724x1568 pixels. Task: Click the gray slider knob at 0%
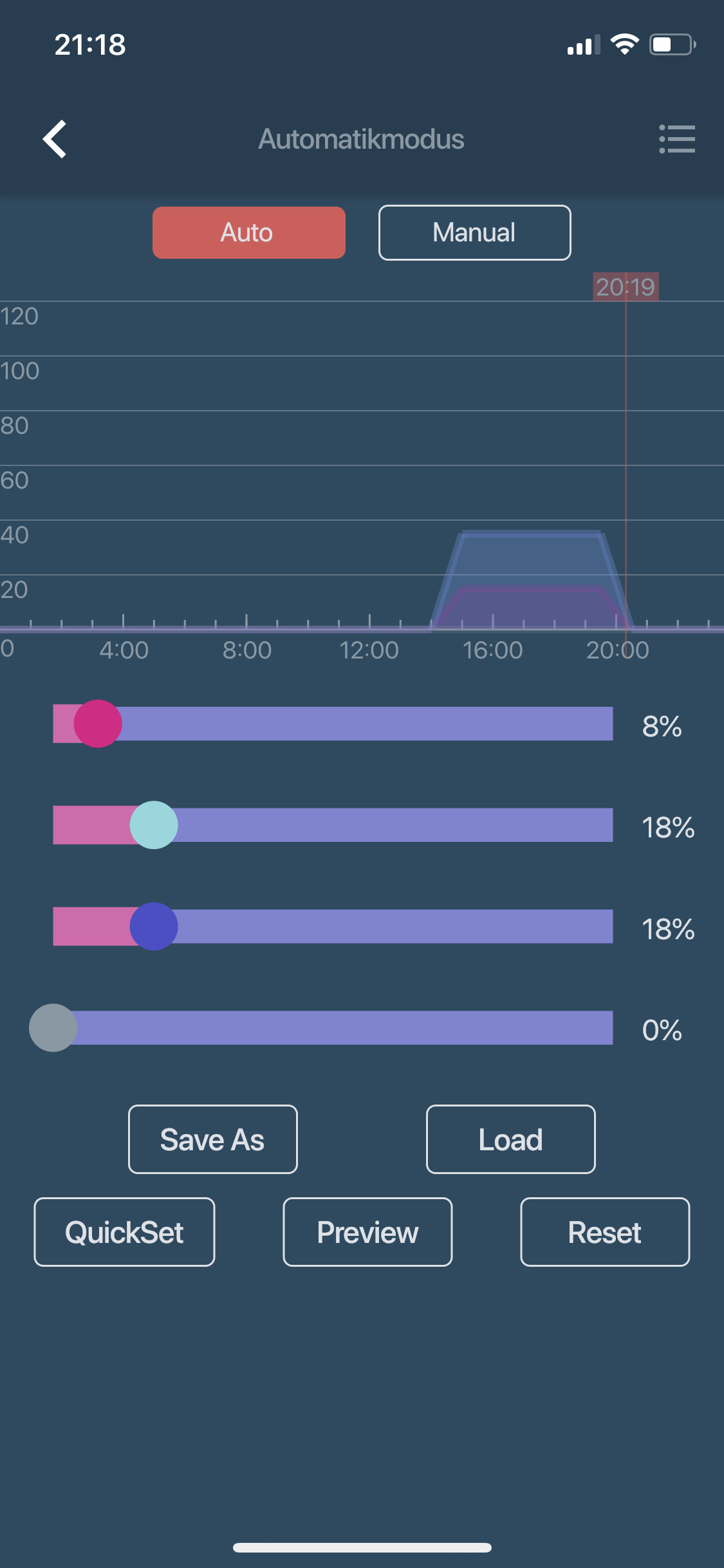pyautogui.click(x=53, y=1028)
